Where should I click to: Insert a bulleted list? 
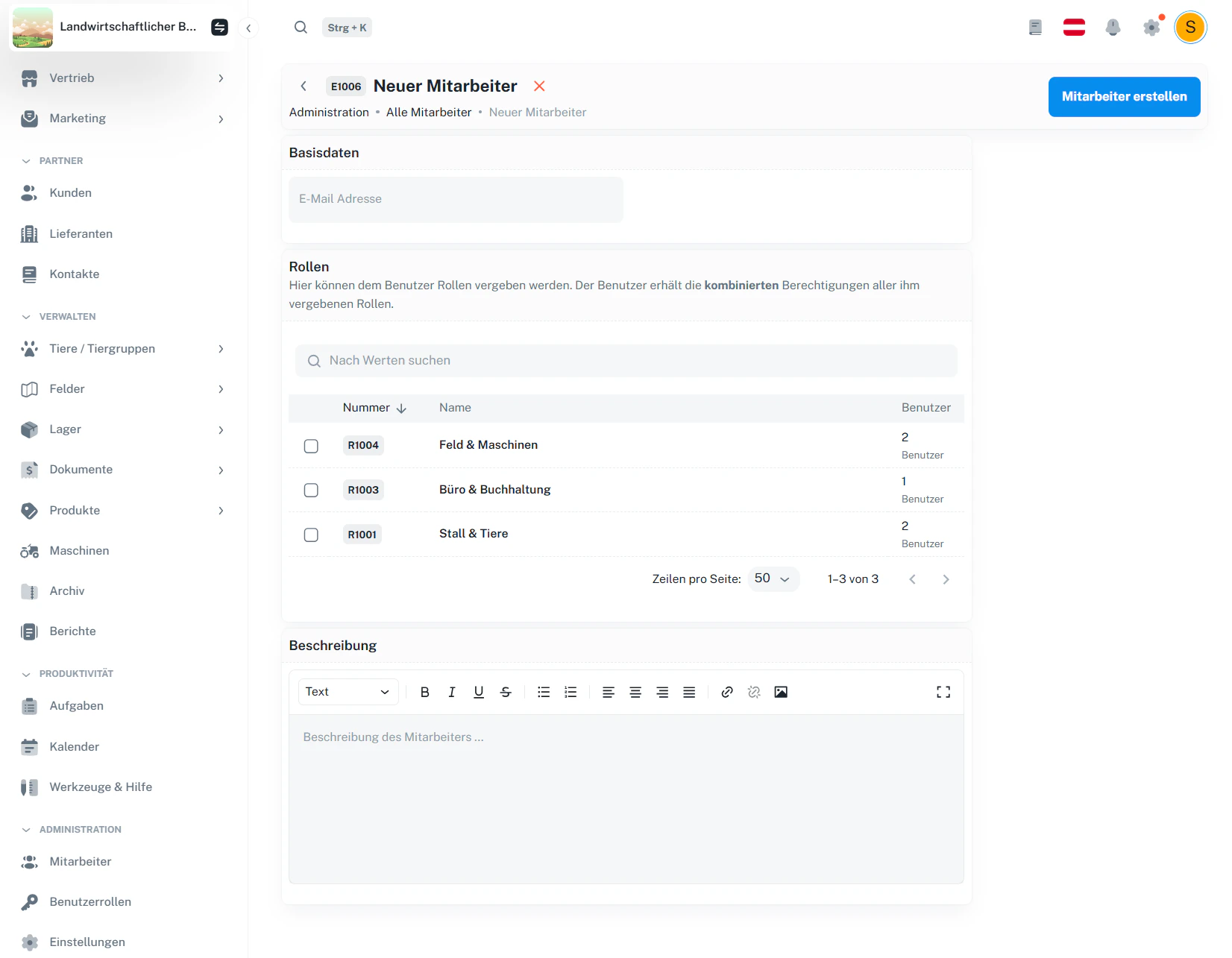pos(544,692)
